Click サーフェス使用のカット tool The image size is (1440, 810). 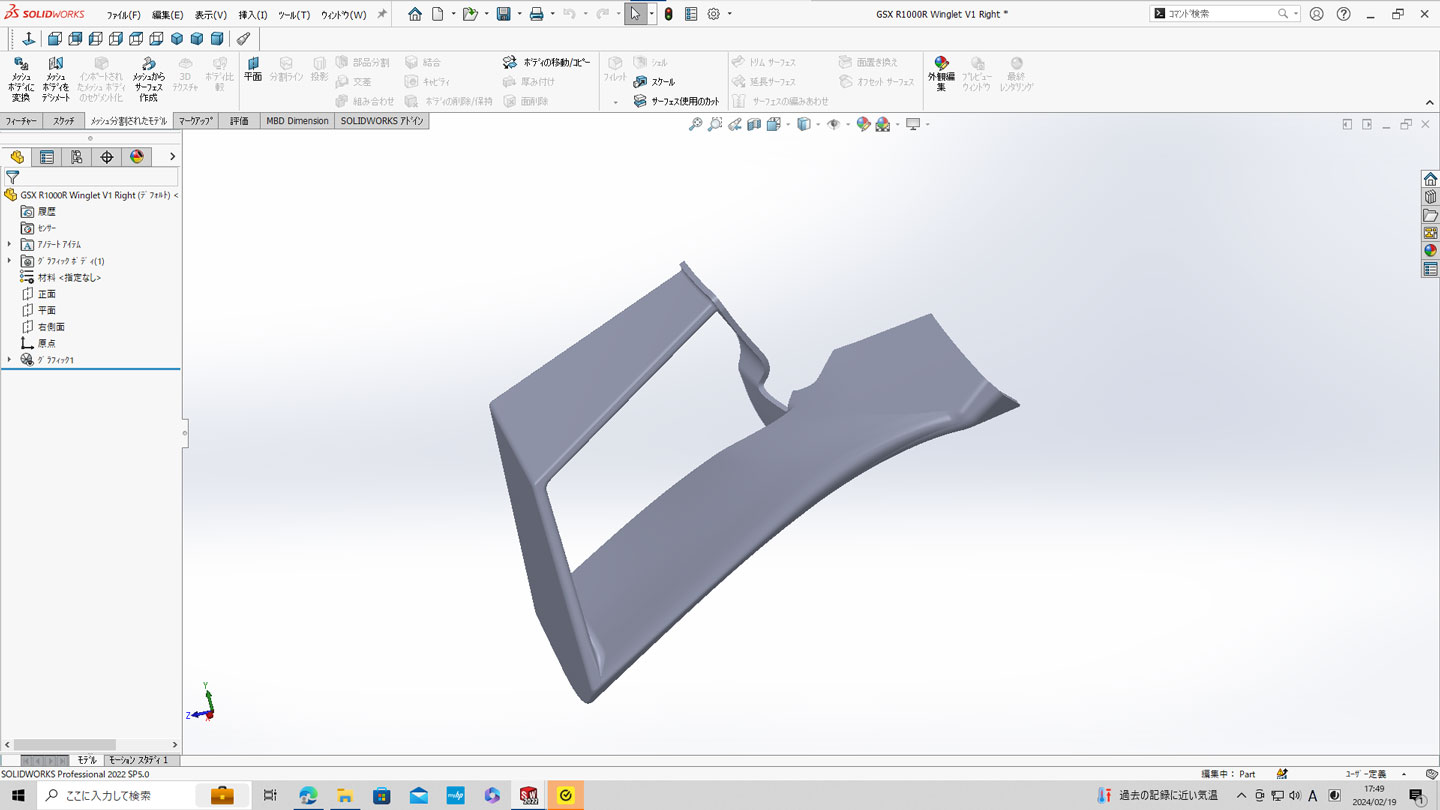click(x=676, y=101)
